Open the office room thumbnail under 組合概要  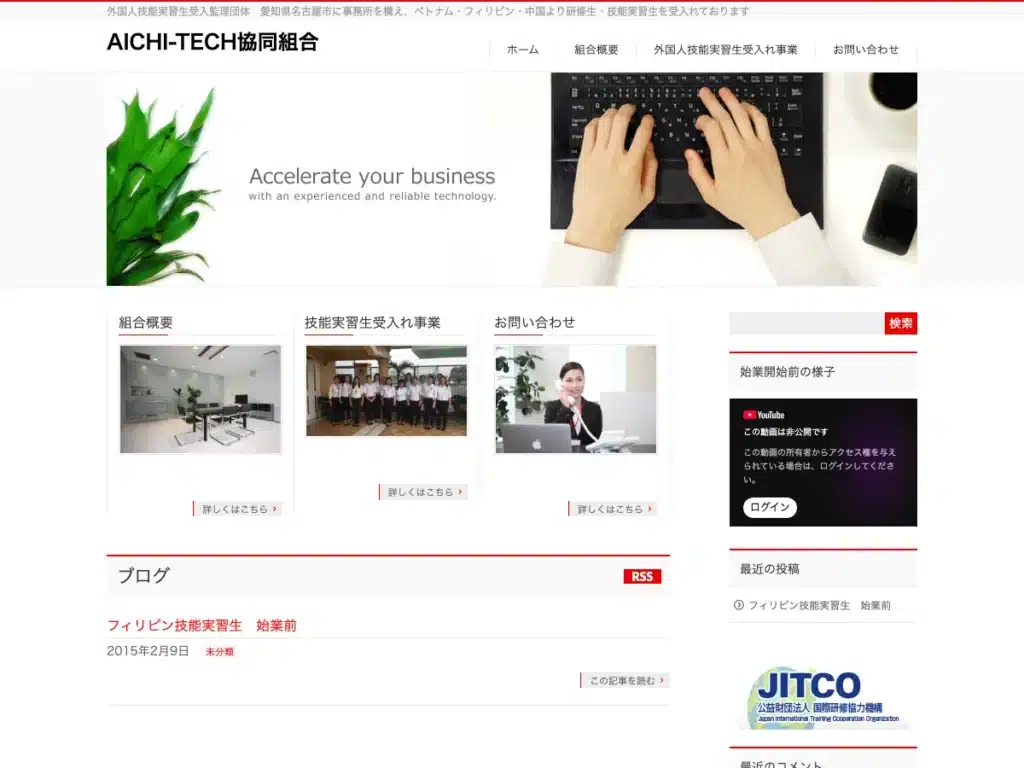pyautogui.click(x=200, y=399)
